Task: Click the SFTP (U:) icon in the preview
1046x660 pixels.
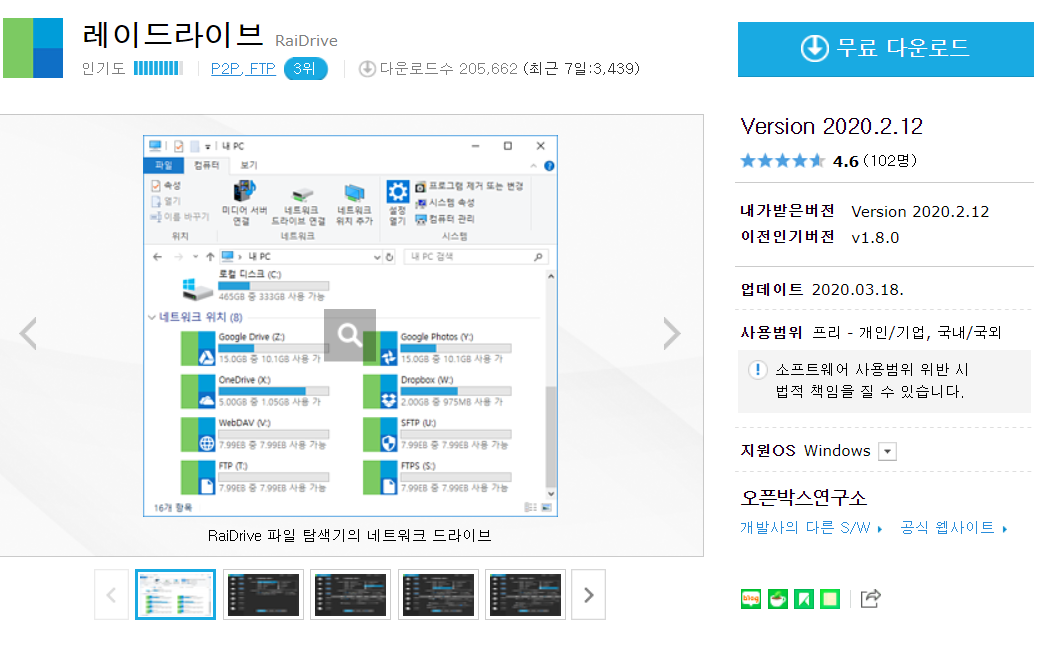Action: pos(380,434)
